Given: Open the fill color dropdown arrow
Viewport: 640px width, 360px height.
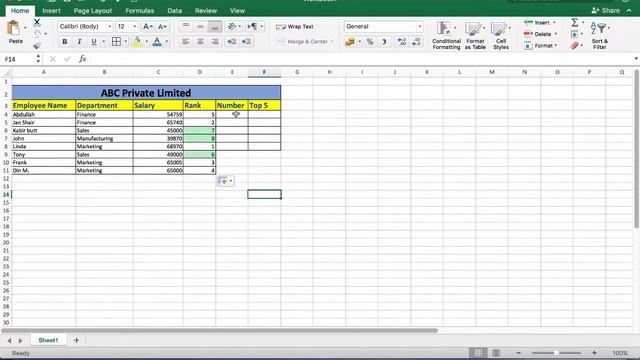Looking at the screenshot, I should 147,42.
